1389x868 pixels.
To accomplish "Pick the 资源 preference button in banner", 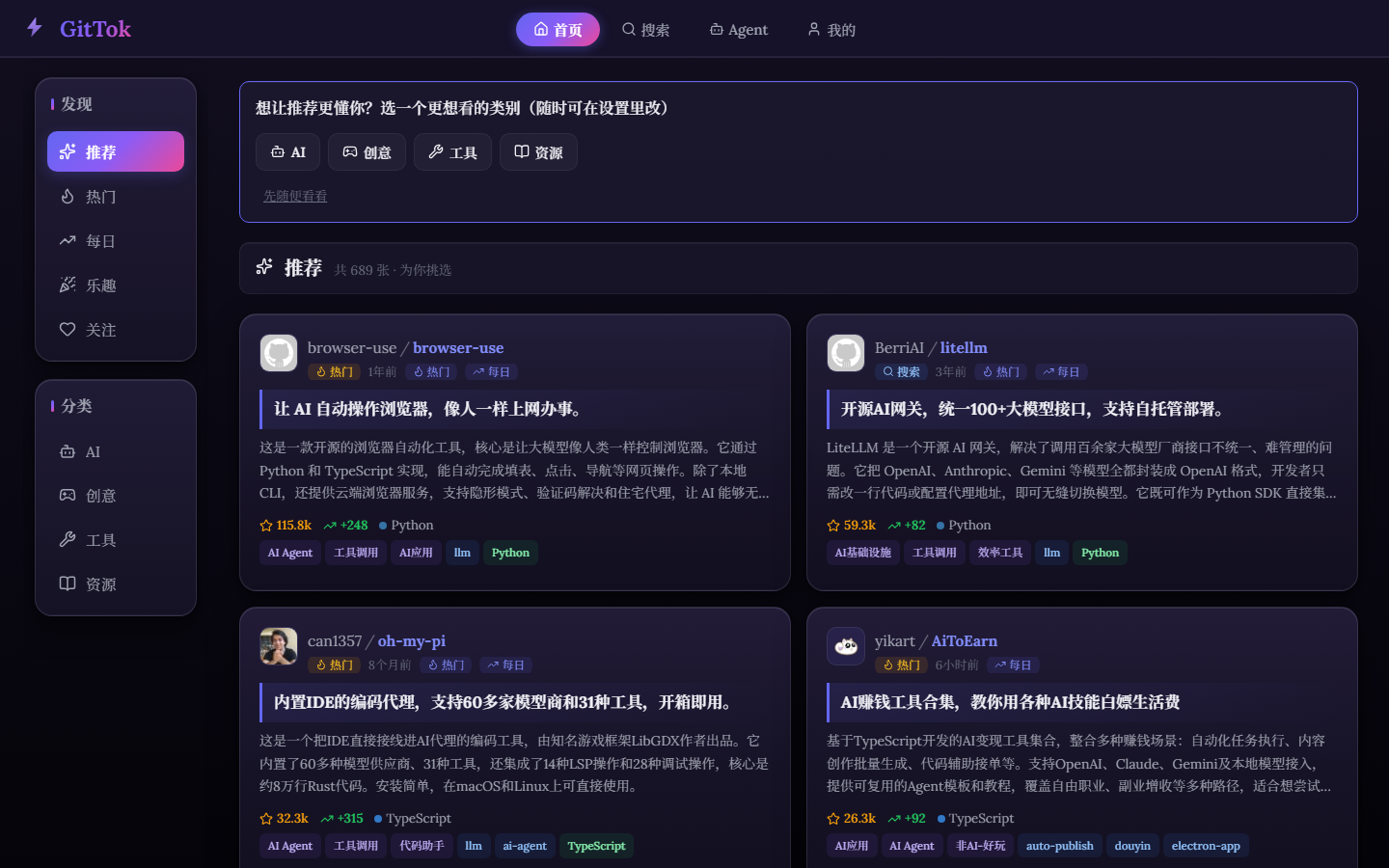I will click(x=538, y=151).
